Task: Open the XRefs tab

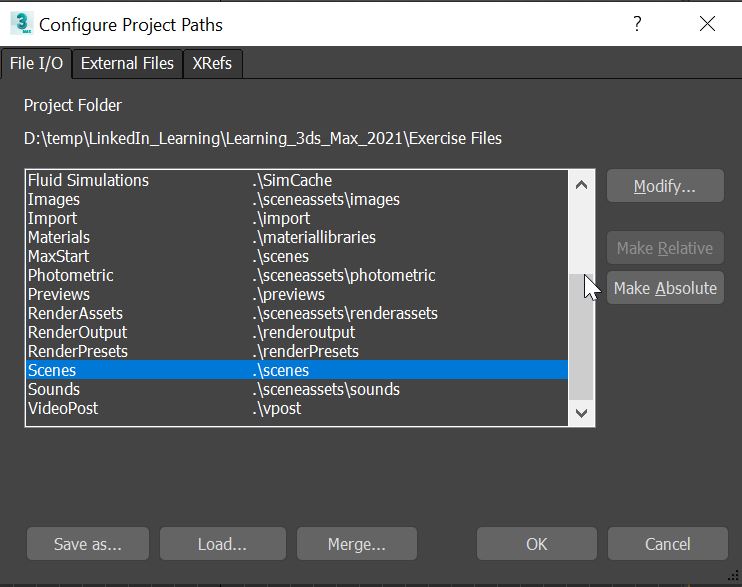Action: (x=212, y=63)
